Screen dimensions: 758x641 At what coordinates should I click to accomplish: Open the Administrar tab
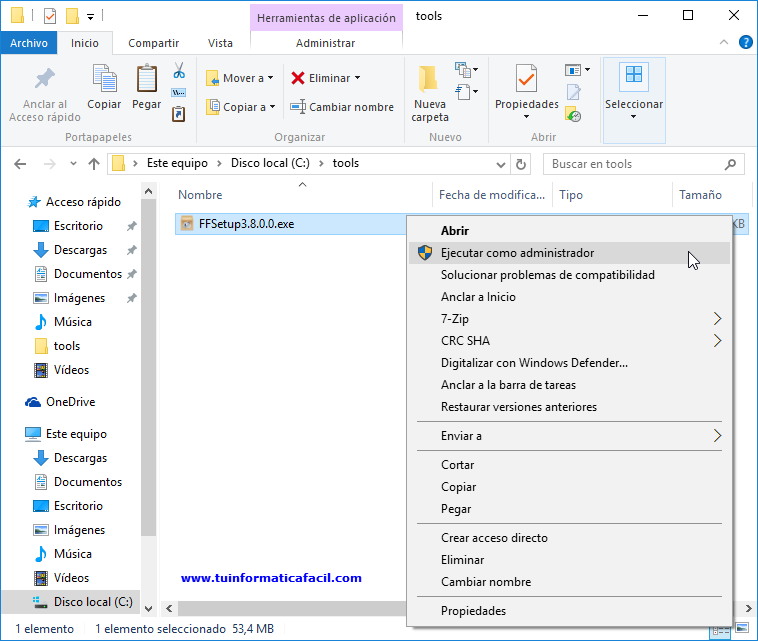point(326,43)
